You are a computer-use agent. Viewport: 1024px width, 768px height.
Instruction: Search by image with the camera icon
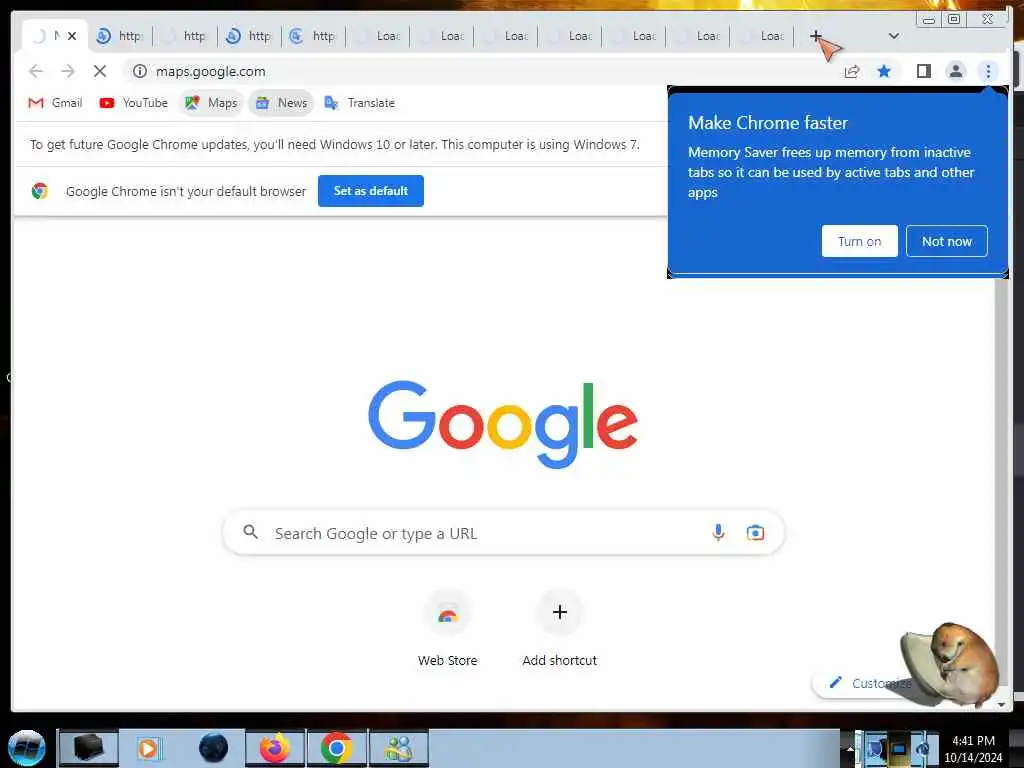[755, 532]
